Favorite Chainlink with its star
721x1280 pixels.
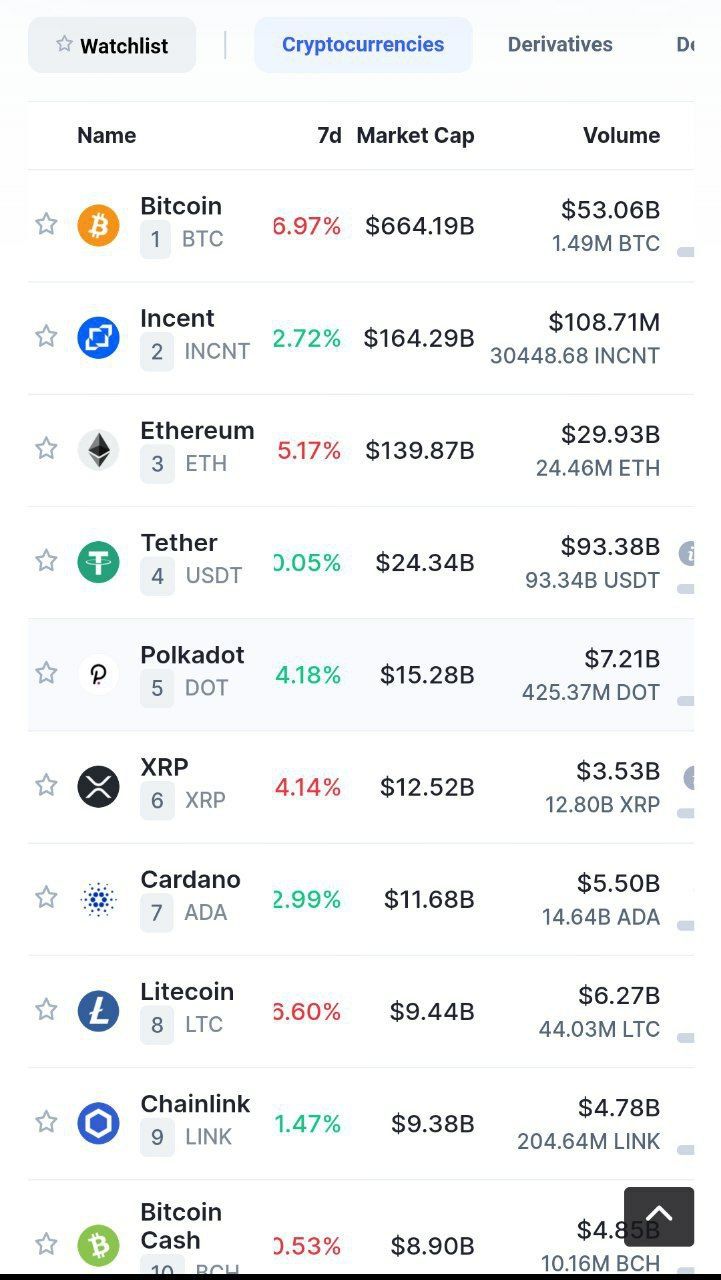point(46,1121)
